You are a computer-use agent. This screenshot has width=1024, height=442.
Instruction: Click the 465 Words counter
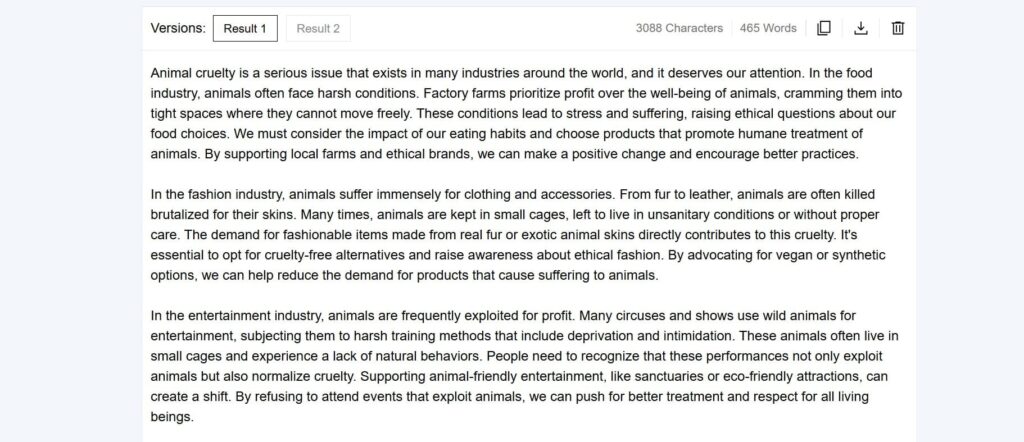coord(768,28)
